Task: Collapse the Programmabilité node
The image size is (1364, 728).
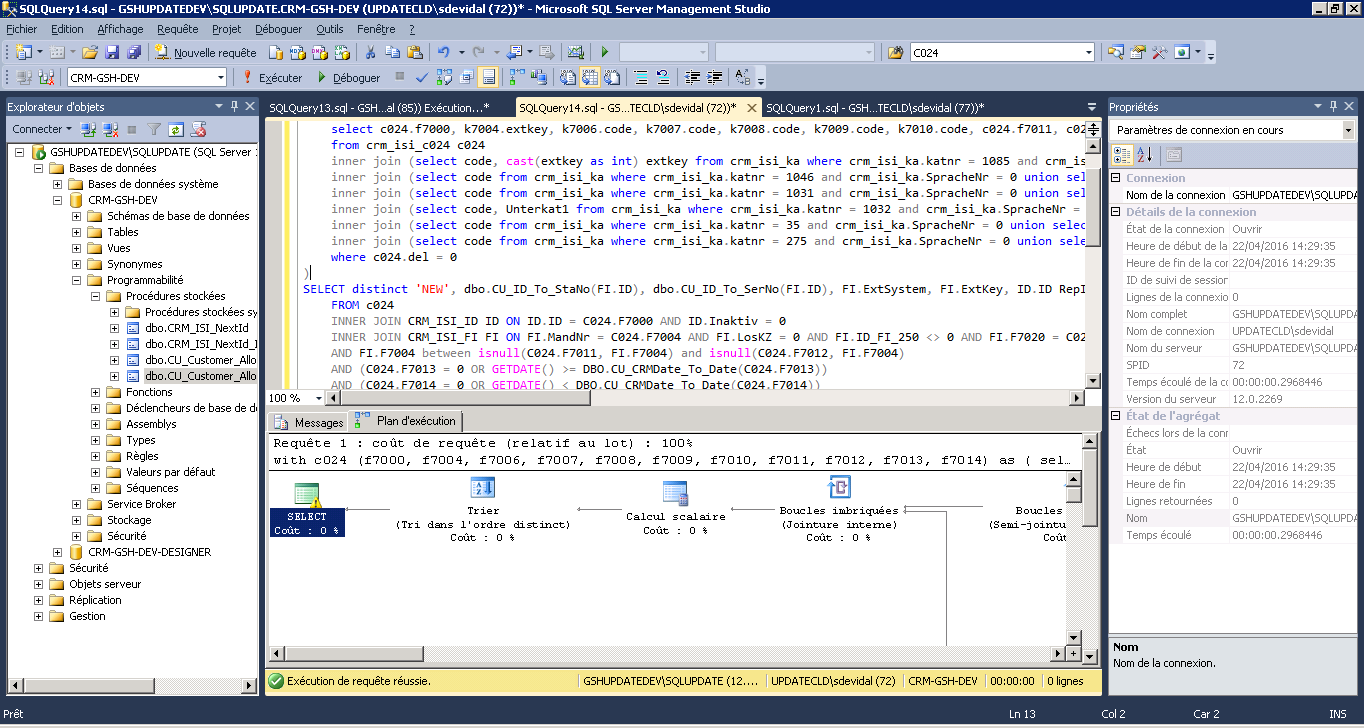Action: click(x=77, y=280)
